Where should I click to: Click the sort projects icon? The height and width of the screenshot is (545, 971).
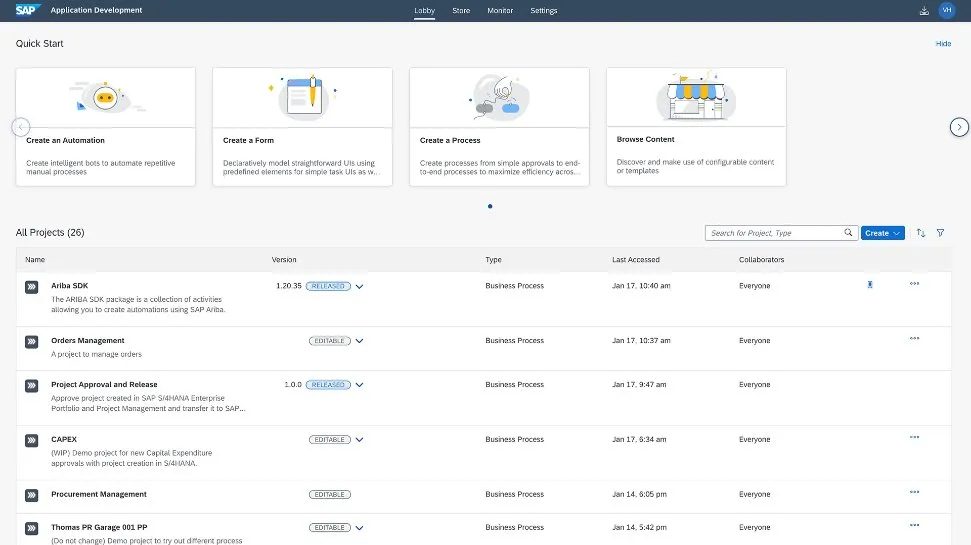tap(921, 233)
